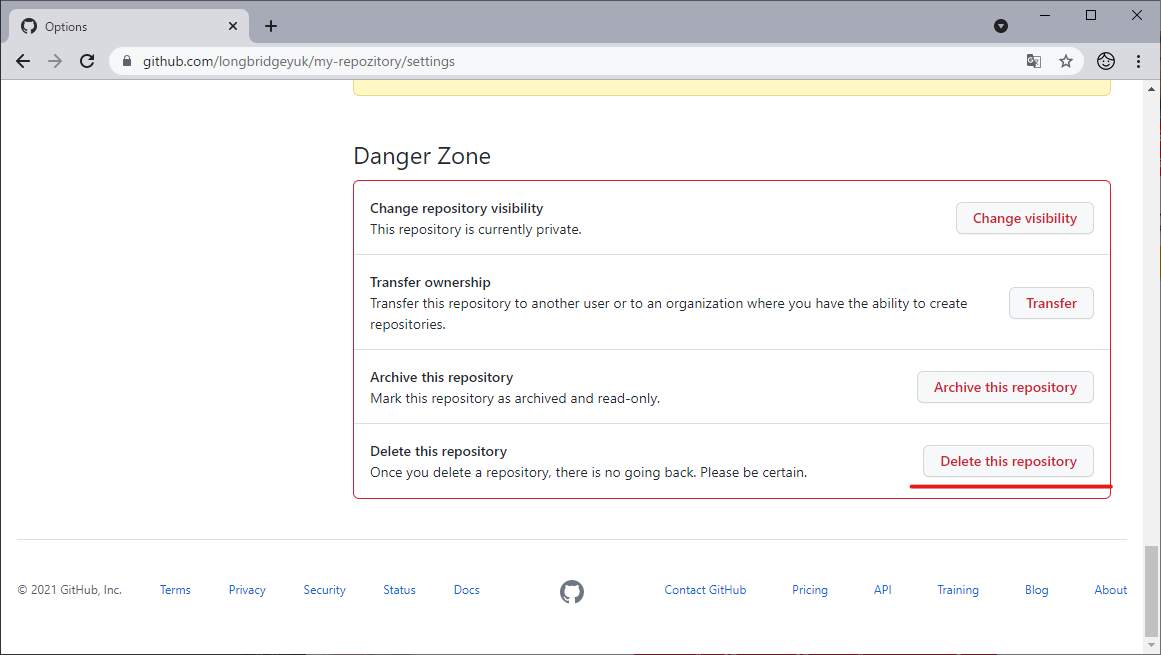Click the scrollbar up arrow
1161x655 pixels.
pyautogui.click(x=1151, y=89)
